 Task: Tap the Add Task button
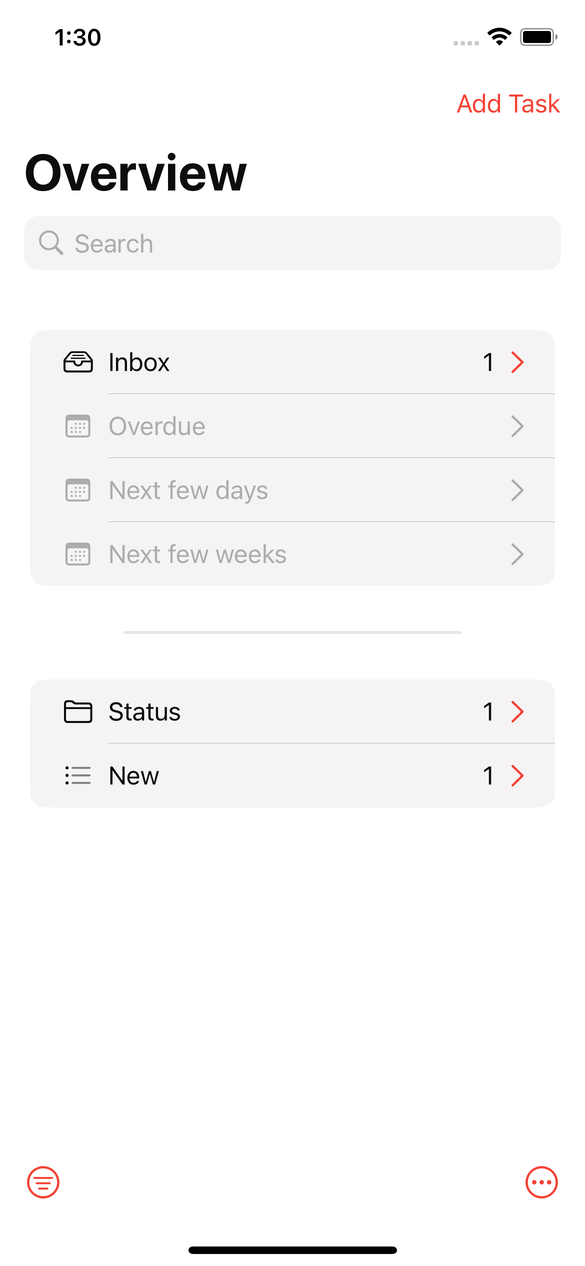[x=508, y=104]
